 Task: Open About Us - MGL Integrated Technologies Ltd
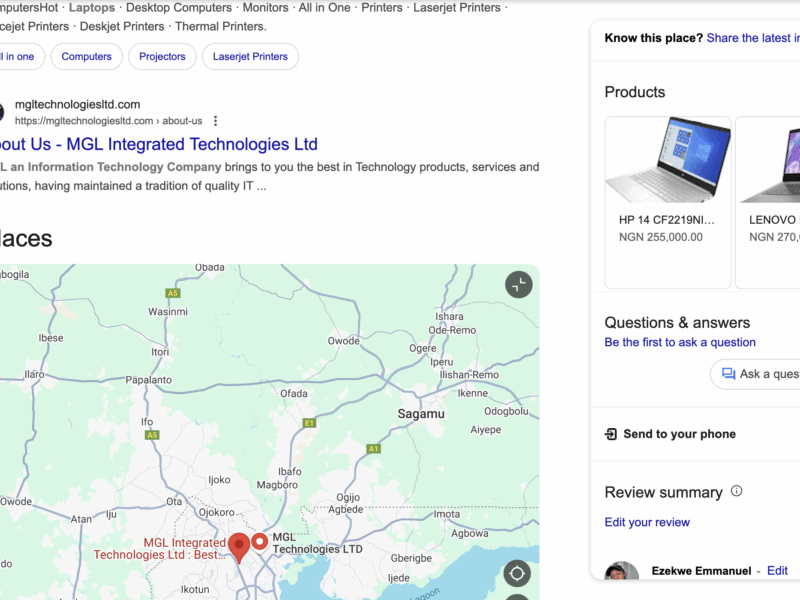point(159,144)
